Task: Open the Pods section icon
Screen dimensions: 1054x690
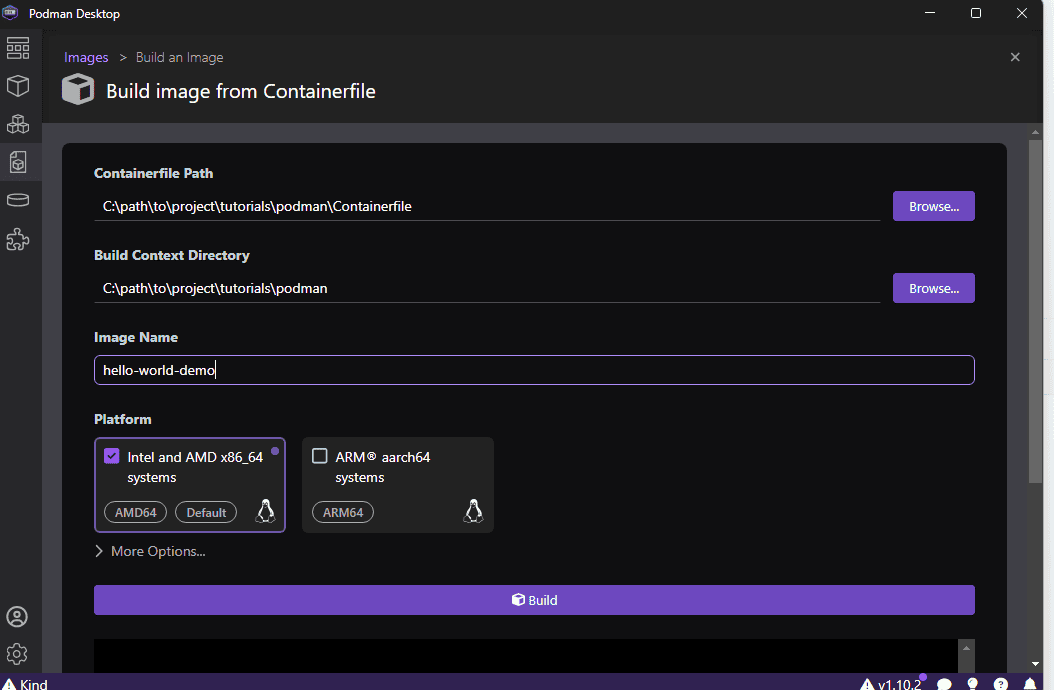Action: (x=18, y=124)
